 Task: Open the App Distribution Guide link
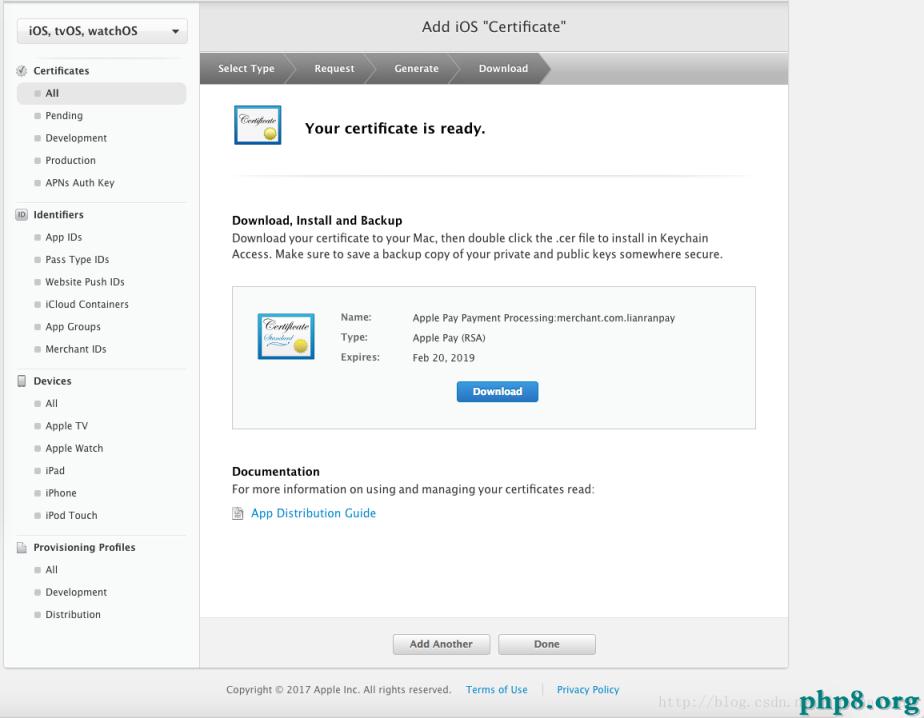313,514
